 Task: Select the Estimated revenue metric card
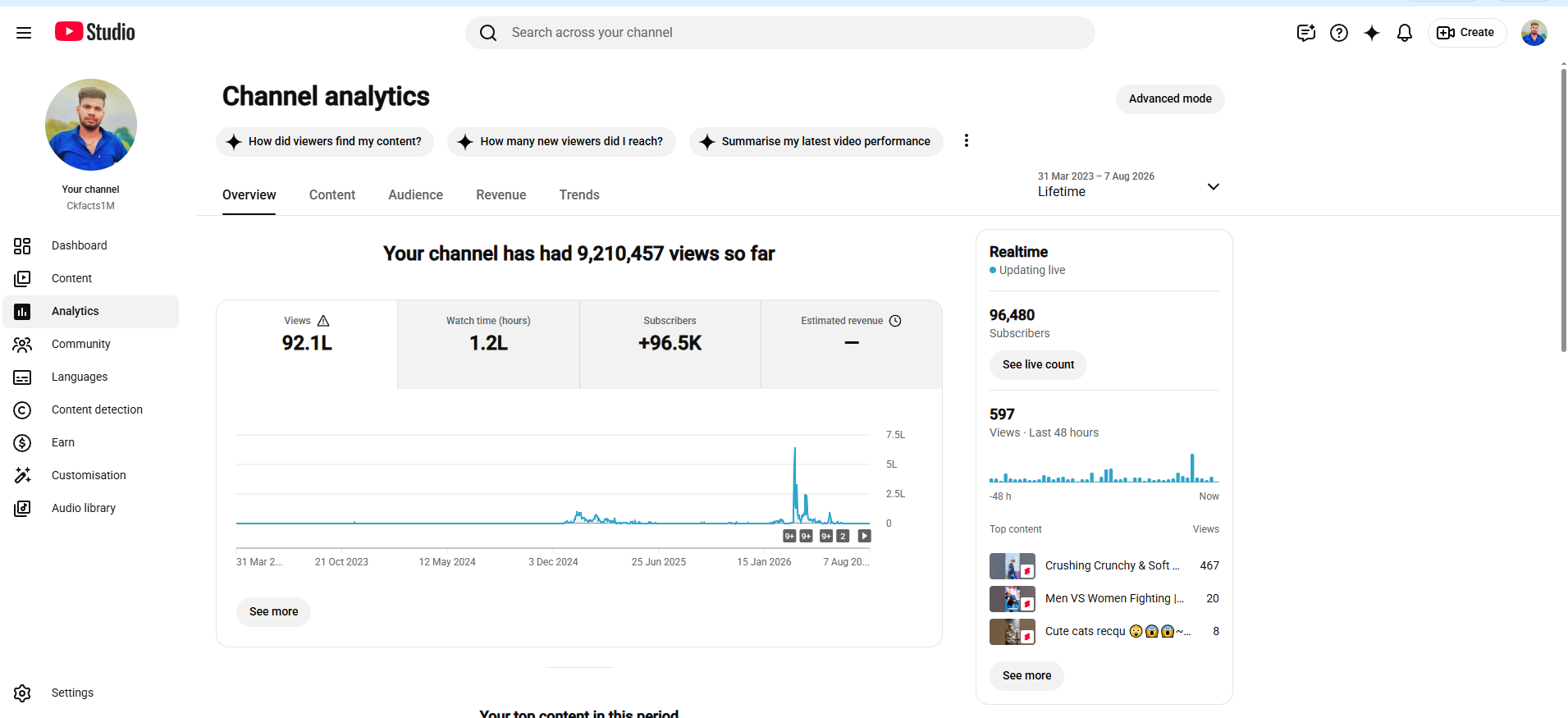tap(852, 345)
